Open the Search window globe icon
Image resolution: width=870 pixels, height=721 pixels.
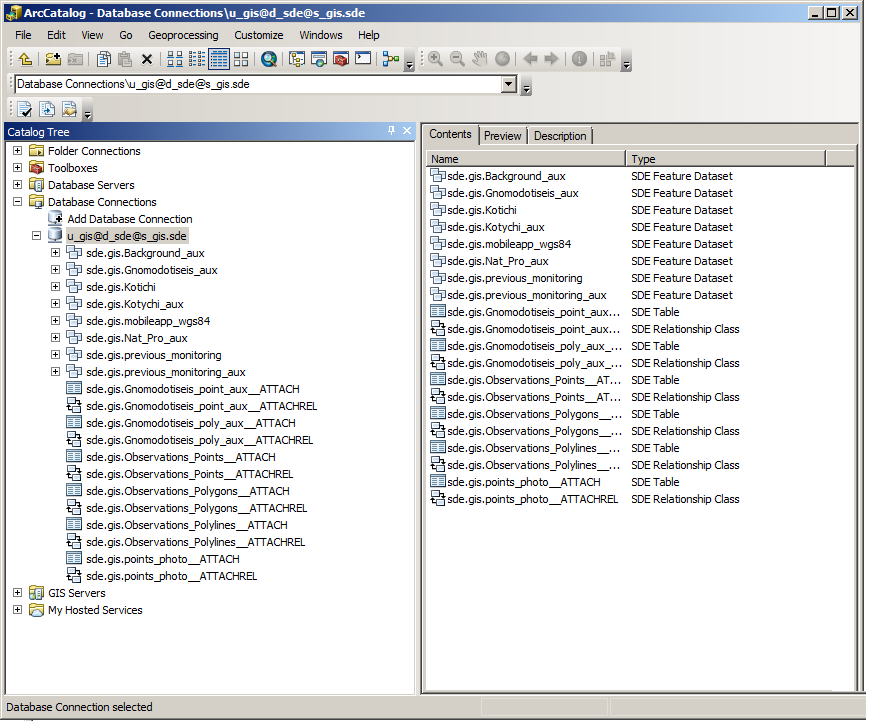pyautogui.click(x=269, y=59)
